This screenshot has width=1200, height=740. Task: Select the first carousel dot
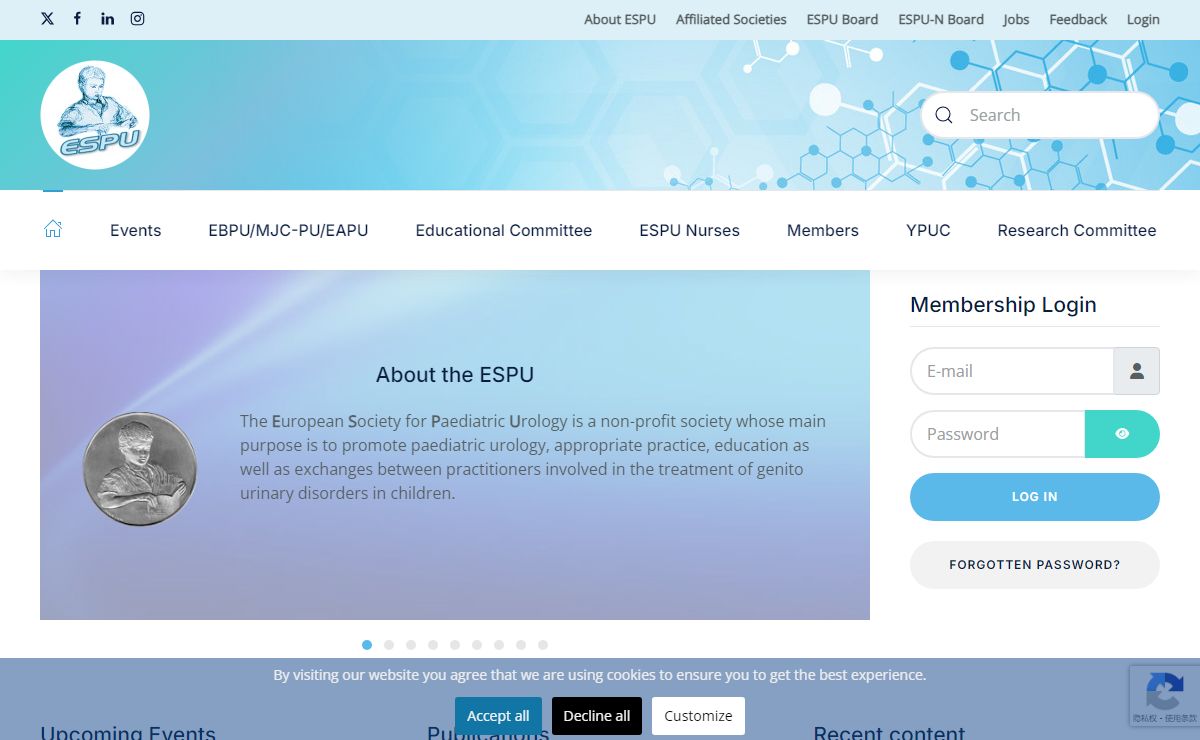point(367,645)
